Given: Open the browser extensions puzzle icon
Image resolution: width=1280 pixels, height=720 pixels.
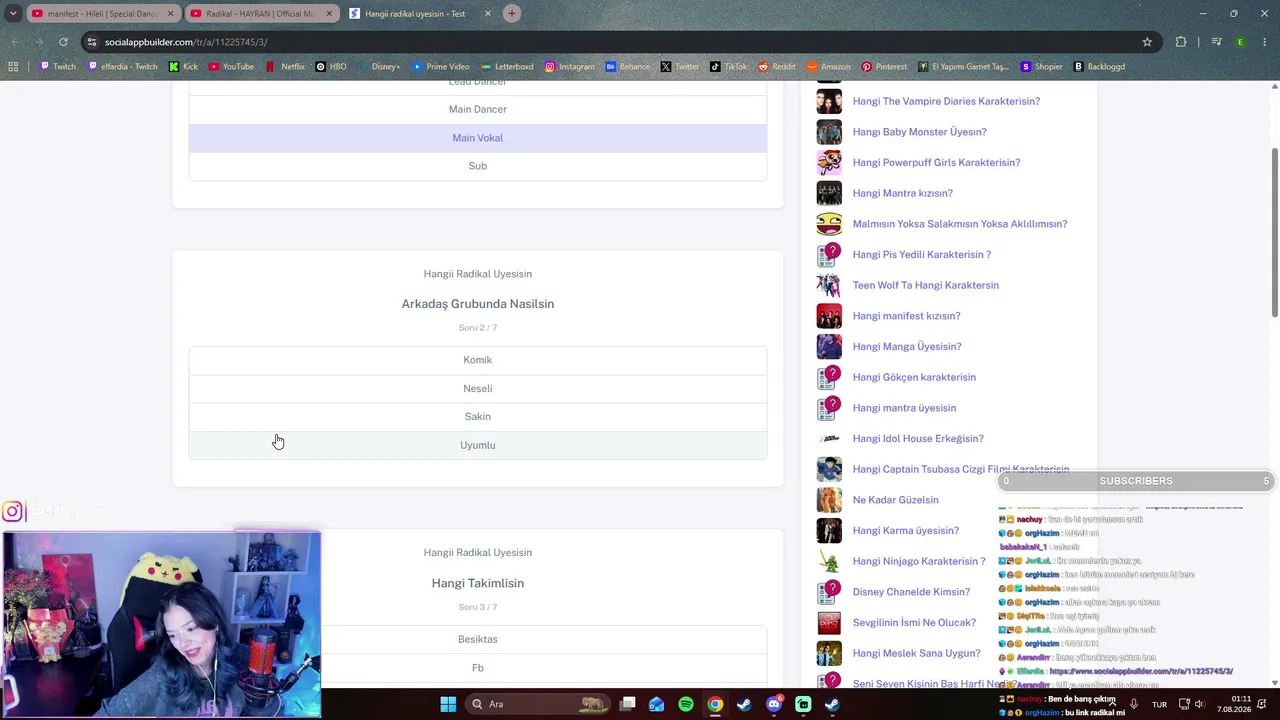Looking at the screenshot, I should click(x=1181, y=42).
